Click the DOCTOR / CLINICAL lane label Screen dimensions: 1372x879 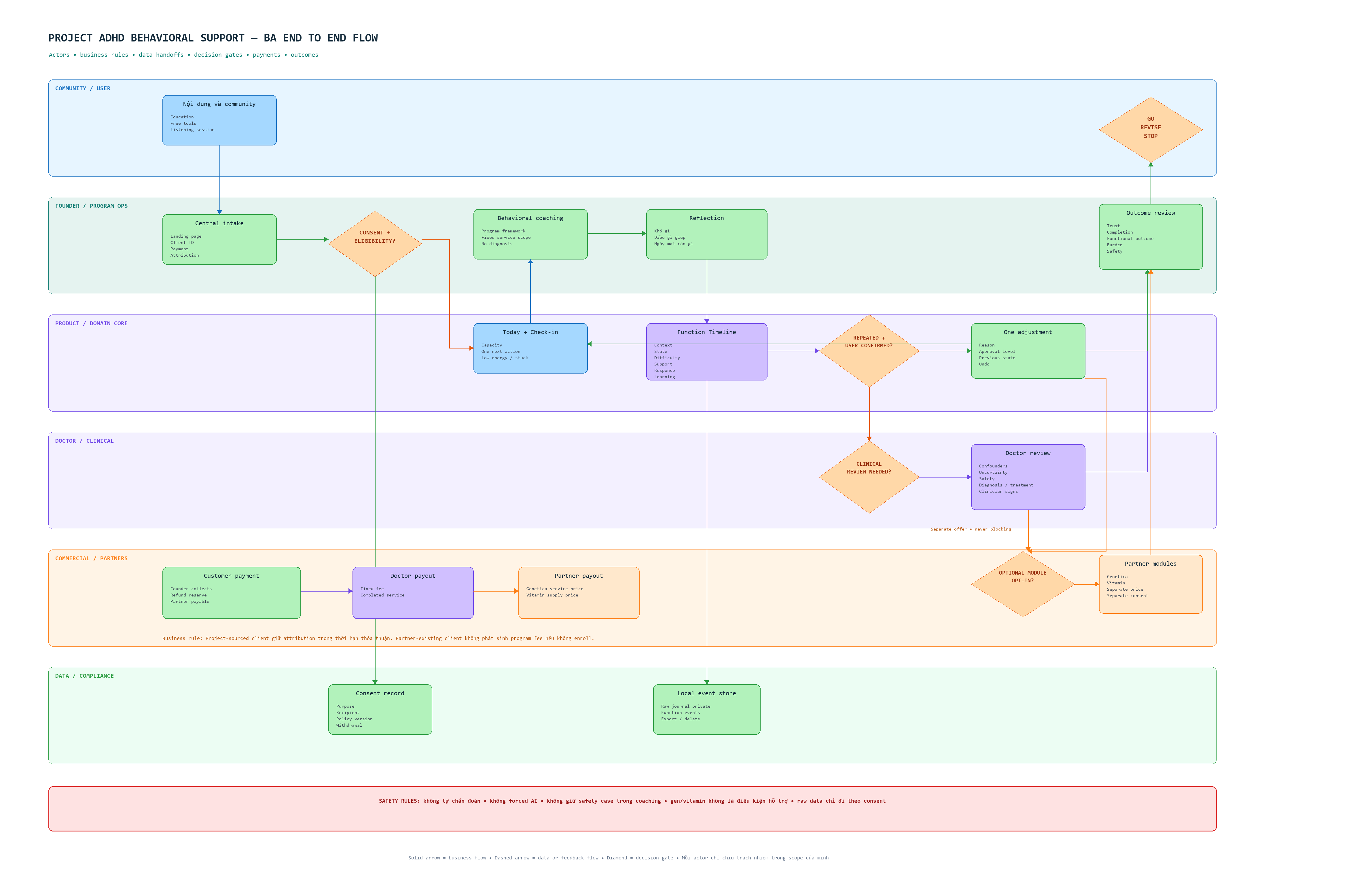coord(84,441)
